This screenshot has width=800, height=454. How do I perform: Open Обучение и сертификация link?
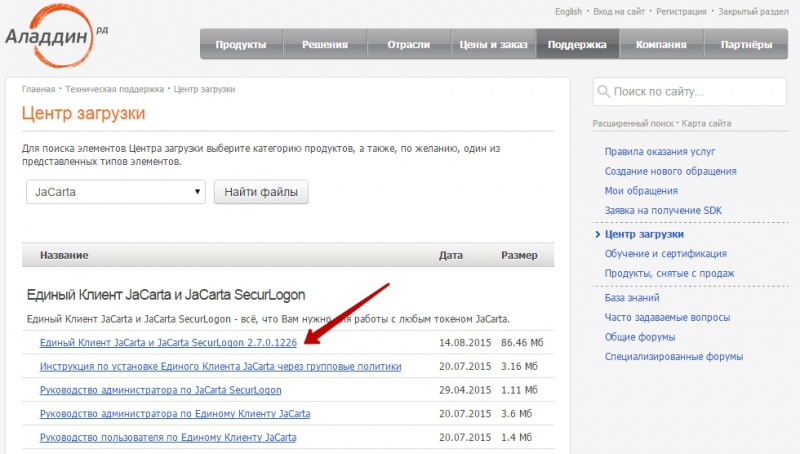tap(666, 254)
